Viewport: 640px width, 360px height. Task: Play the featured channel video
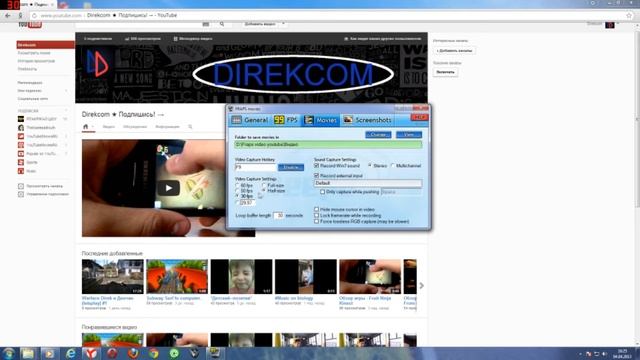(169, 188)
